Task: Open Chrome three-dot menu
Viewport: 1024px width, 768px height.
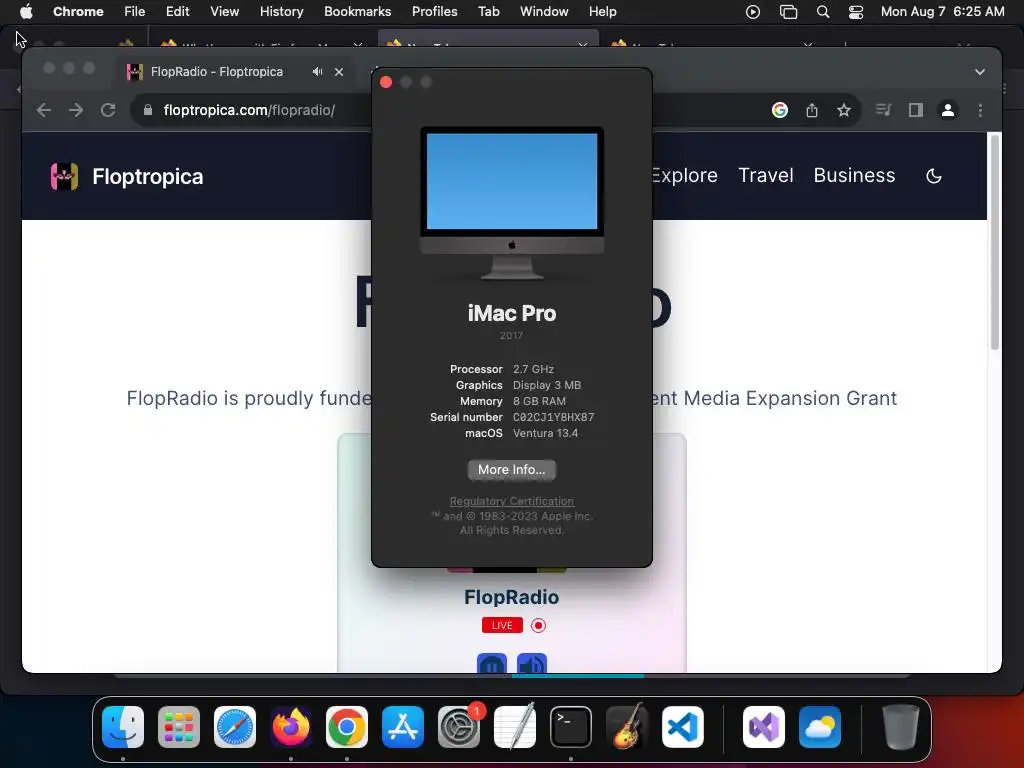Action: [980, 110]
